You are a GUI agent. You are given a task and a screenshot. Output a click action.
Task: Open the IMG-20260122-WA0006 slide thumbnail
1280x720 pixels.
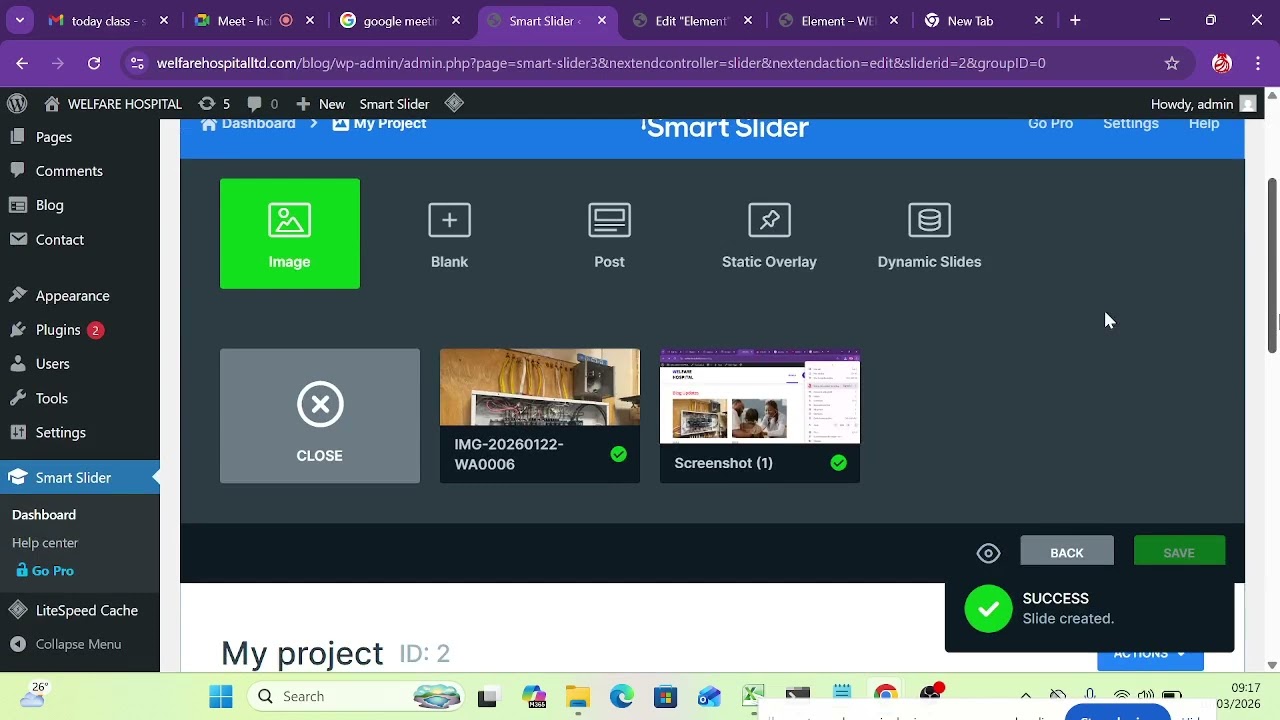540,416
